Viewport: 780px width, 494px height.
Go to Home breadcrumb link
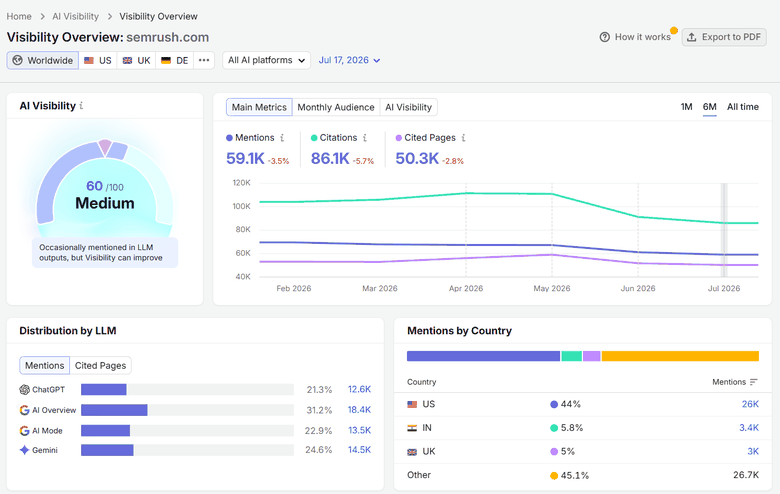point(19,16)
